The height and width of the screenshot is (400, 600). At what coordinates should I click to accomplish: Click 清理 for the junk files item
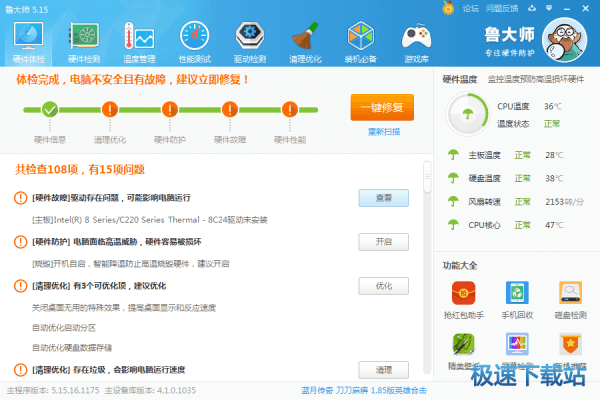pos(383,370)
